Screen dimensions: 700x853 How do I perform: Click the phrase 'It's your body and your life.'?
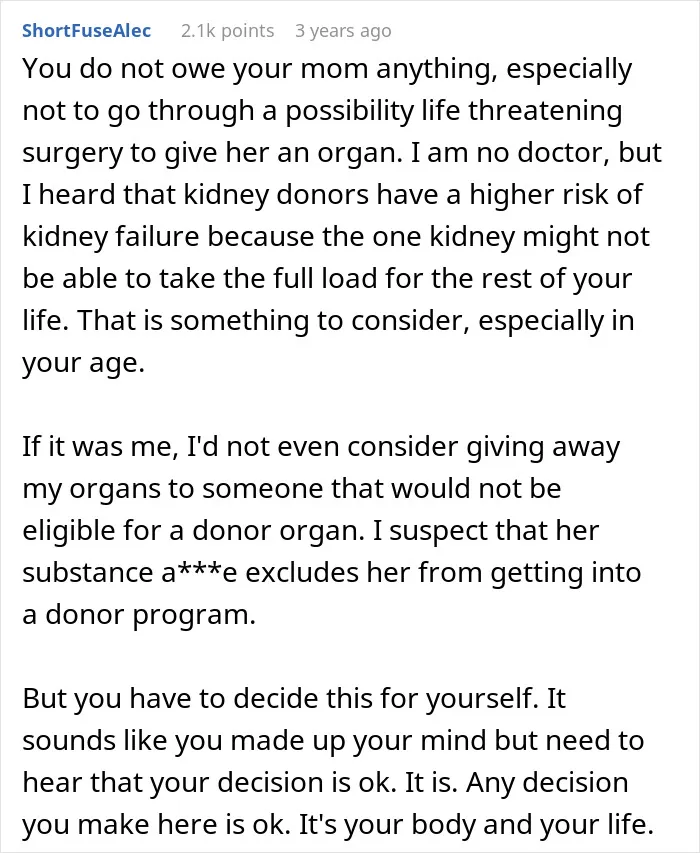[476, 825]
